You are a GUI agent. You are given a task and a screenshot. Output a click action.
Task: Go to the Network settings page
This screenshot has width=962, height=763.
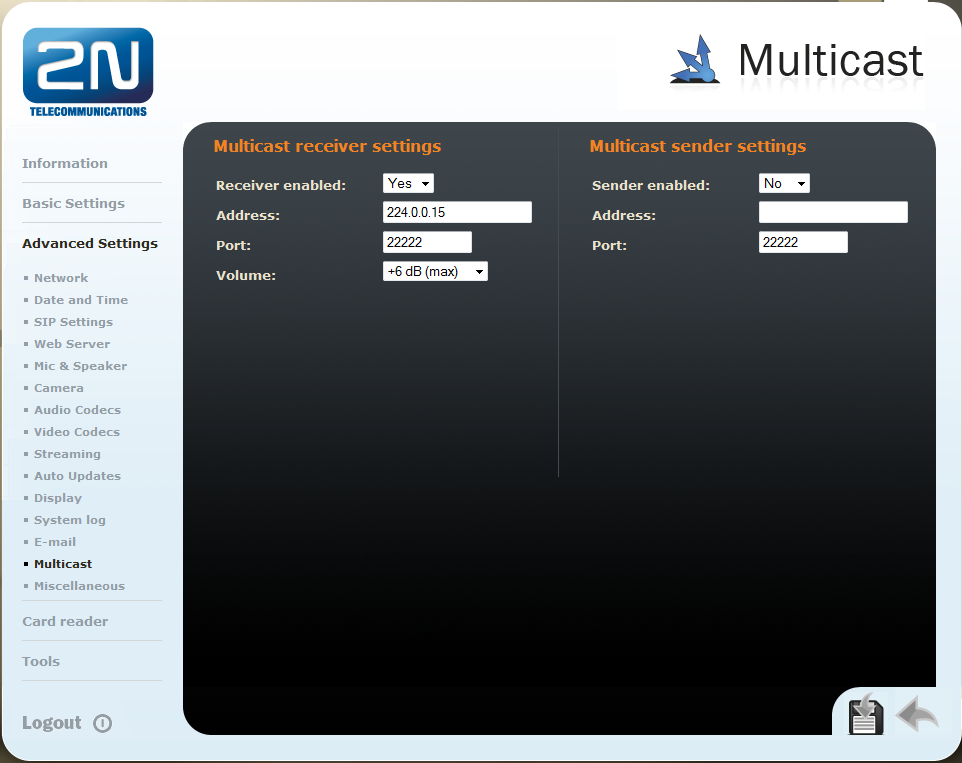[x=61, y=278]
